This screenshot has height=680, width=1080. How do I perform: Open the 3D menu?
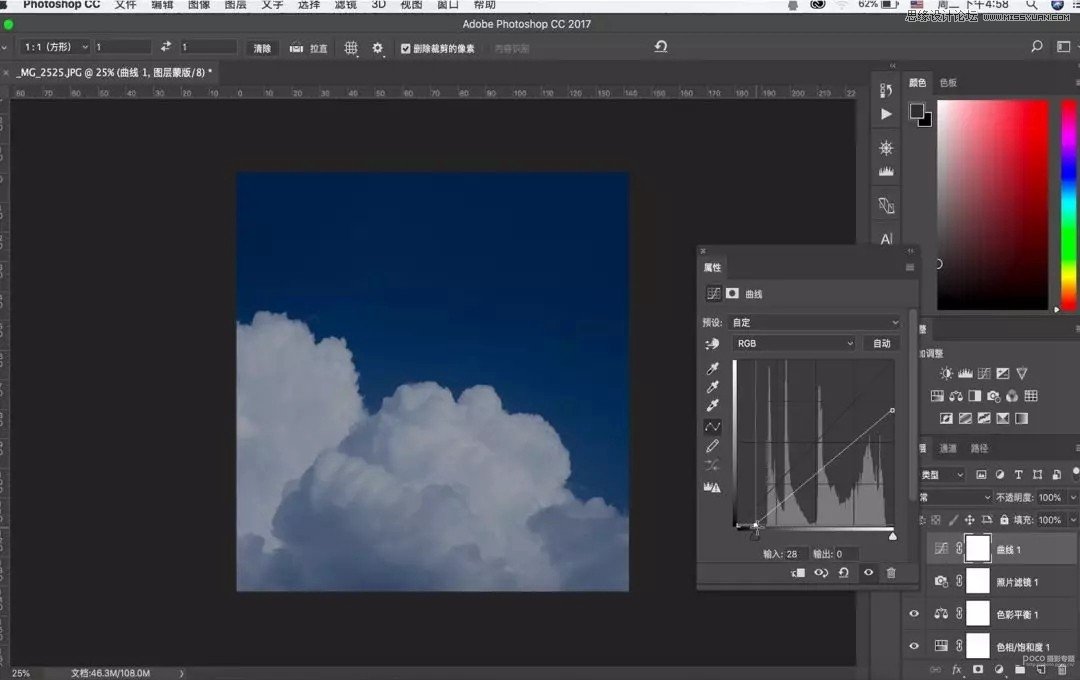click(378, 5)
